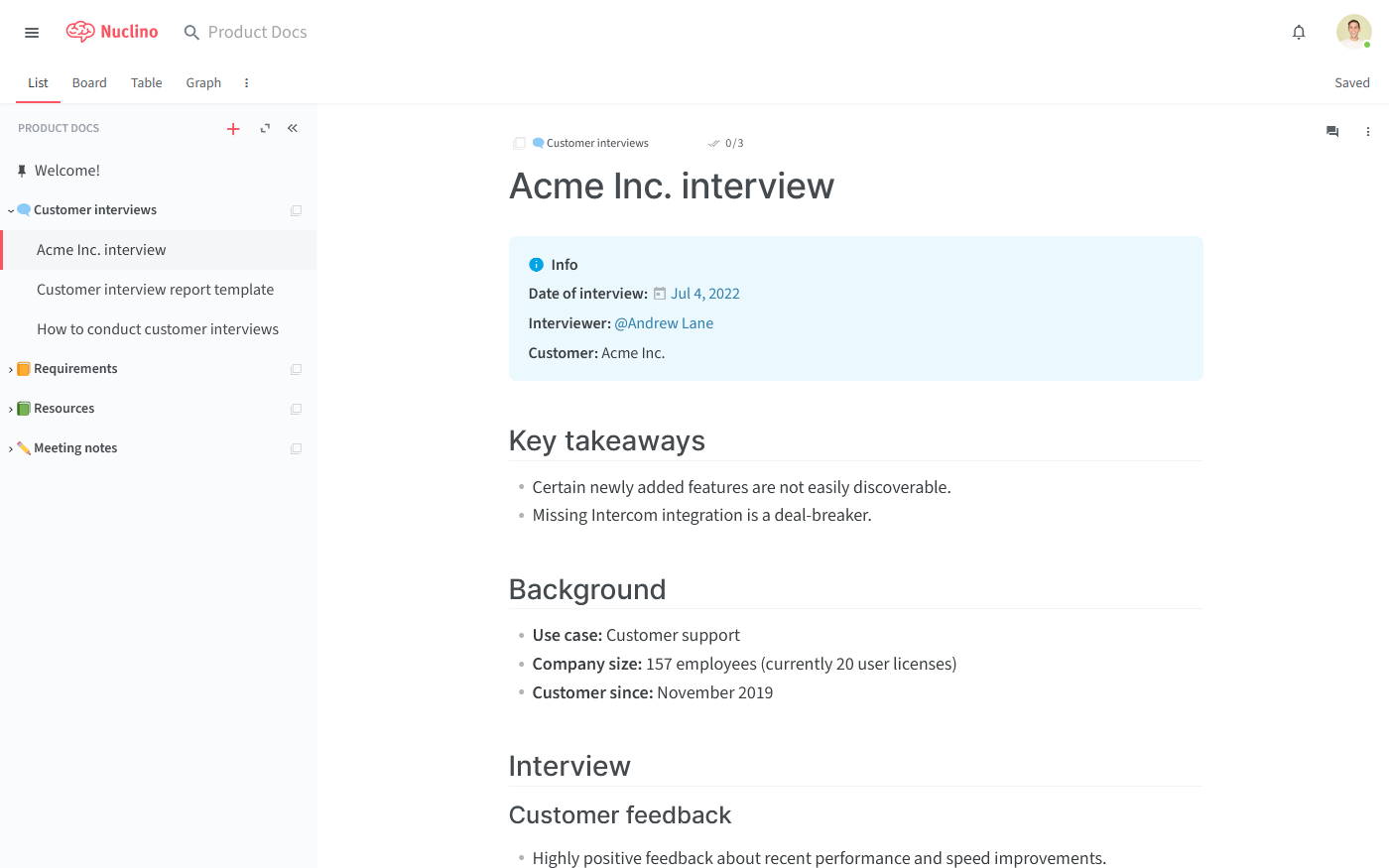Click the 'Certain newly added features' bullet
The width and height of the screenshot is (1389, 868).
point(741,488)
